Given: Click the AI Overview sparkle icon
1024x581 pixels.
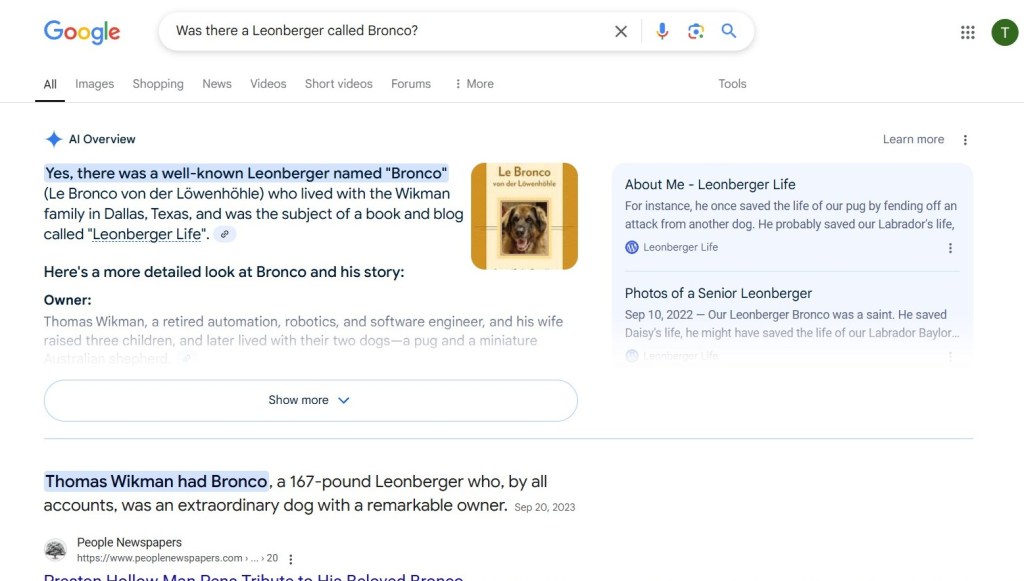Looking at the screenshot, I should [54, 139].
